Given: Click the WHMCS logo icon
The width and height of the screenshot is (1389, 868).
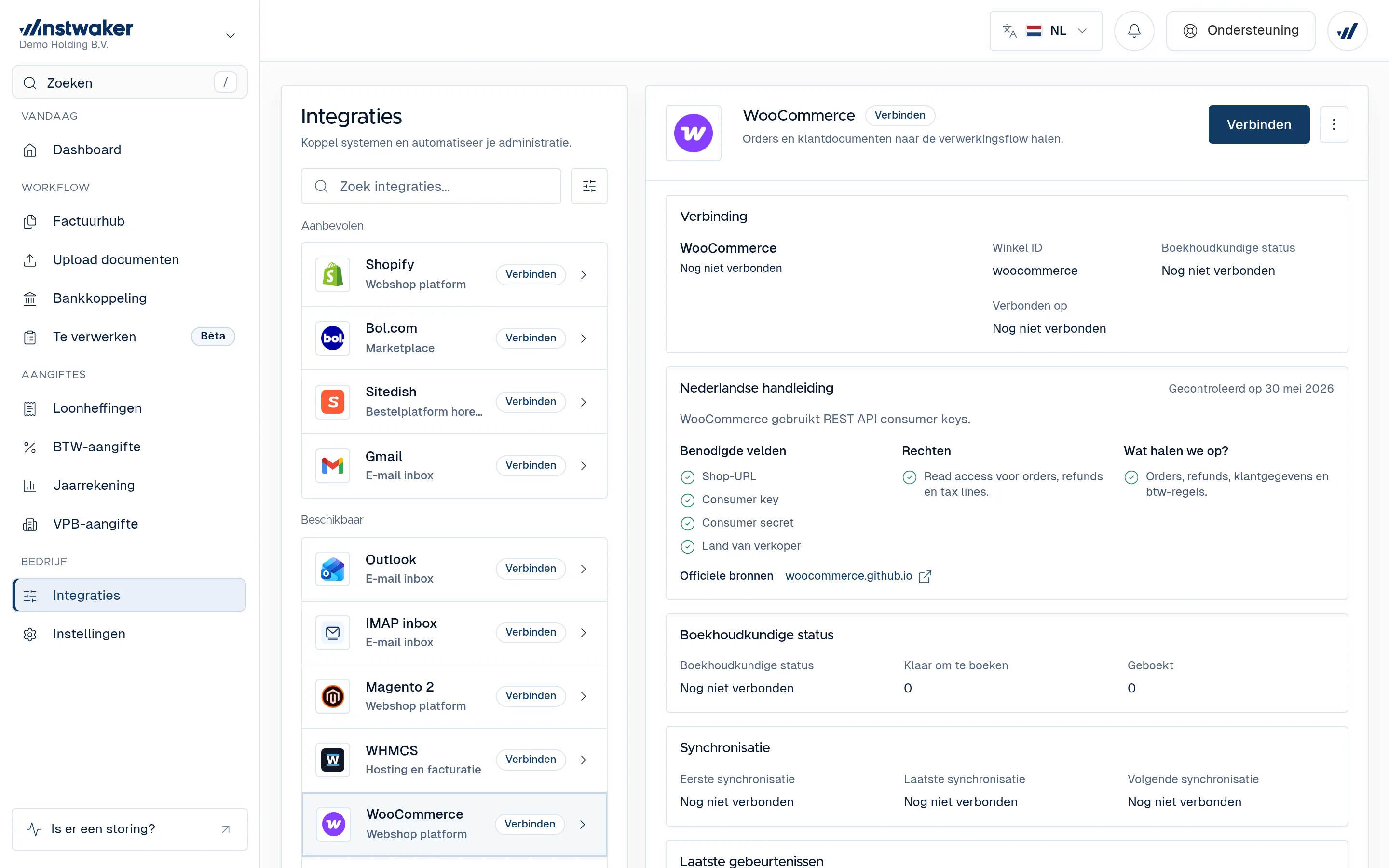Looking at the screenshot, I should click(333, 760).
